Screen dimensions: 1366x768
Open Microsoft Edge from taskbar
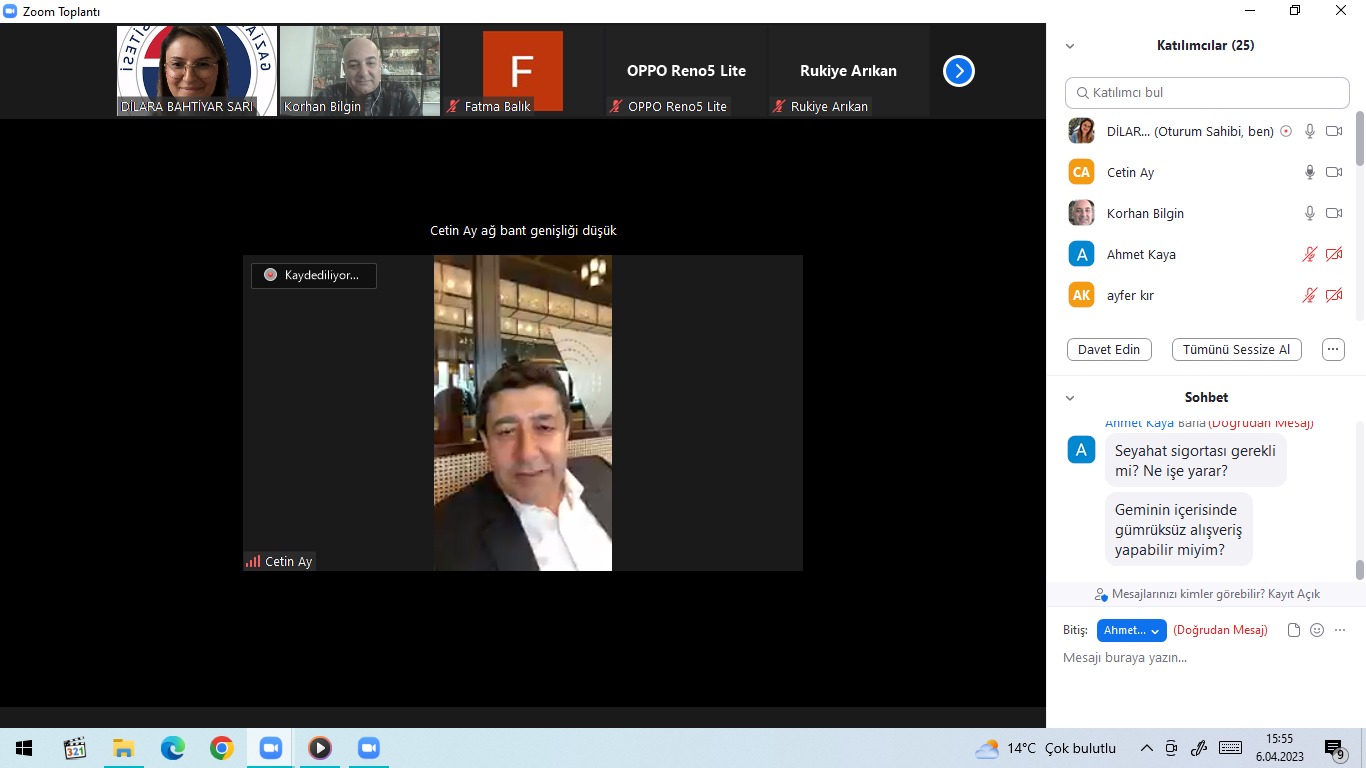173,748
